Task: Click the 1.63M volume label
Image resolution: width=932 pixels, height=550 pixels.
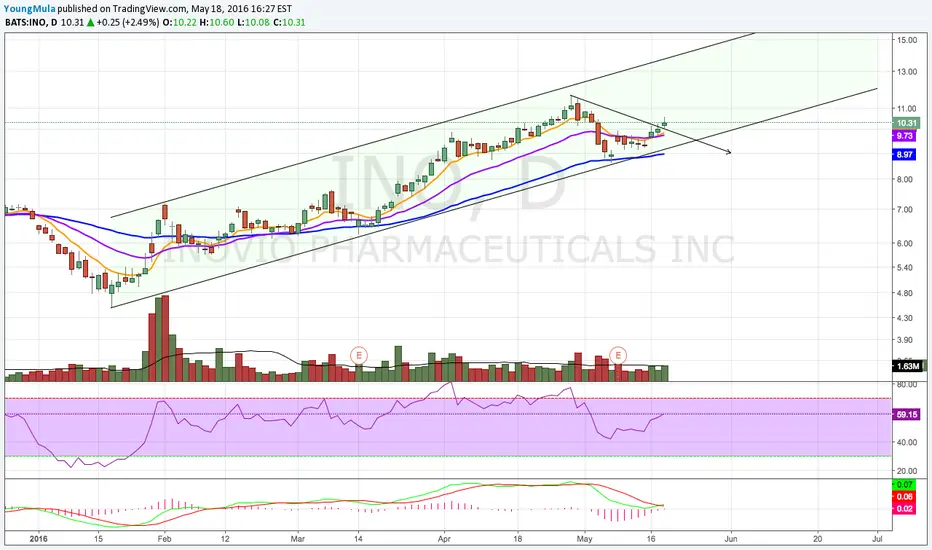Action: pyautogui.click(x=908, y=366)
